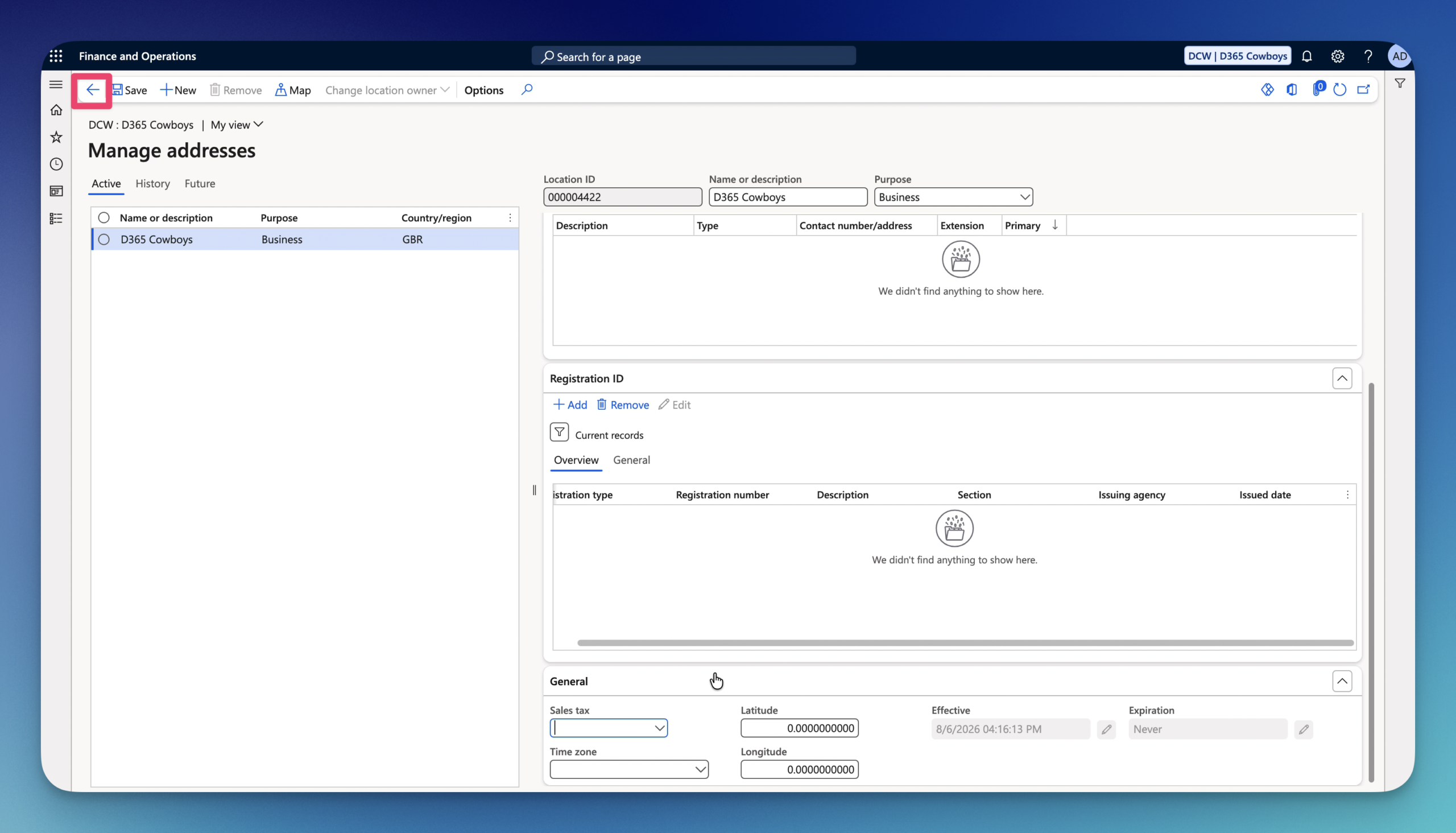Click the back arrow navigation icon

[92, 90]
